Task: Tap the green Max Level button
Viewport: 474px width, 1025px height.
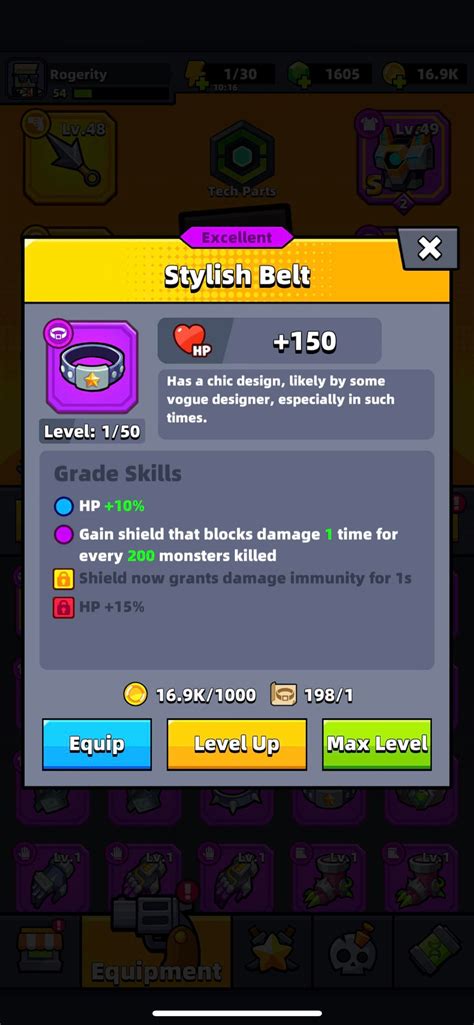Action: tap(377, 744)
